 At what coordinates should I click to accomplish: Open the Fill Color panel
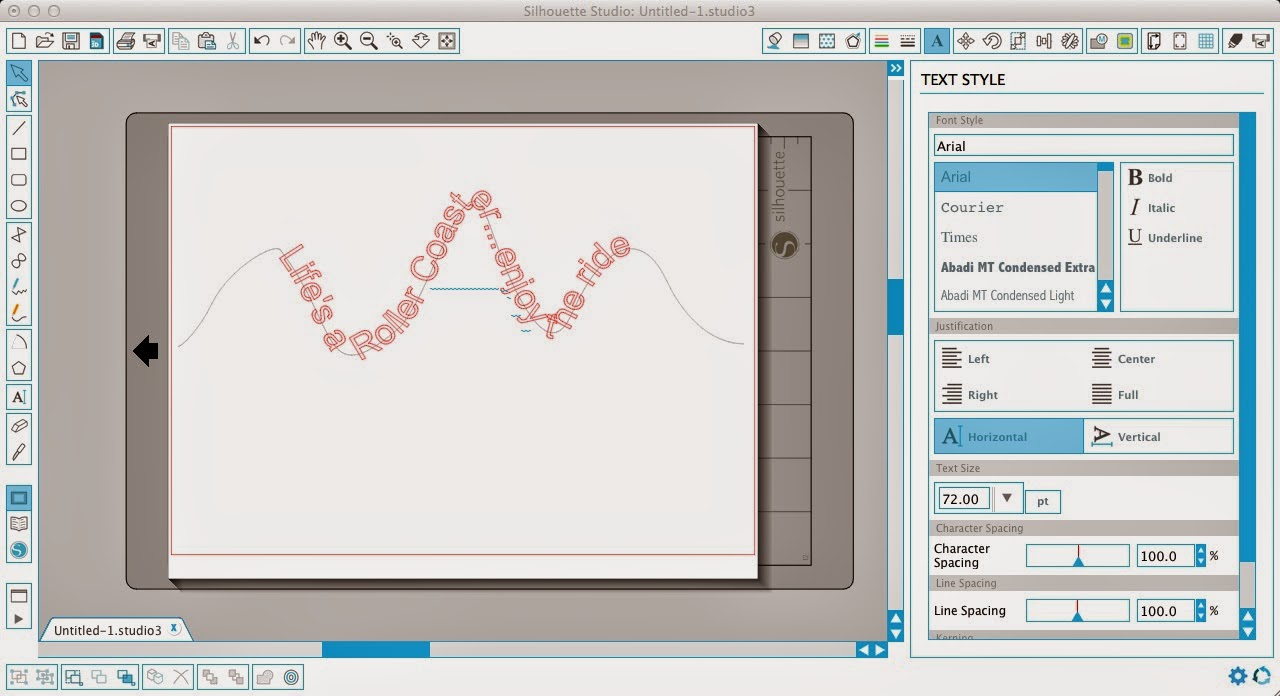coord(774,40)
